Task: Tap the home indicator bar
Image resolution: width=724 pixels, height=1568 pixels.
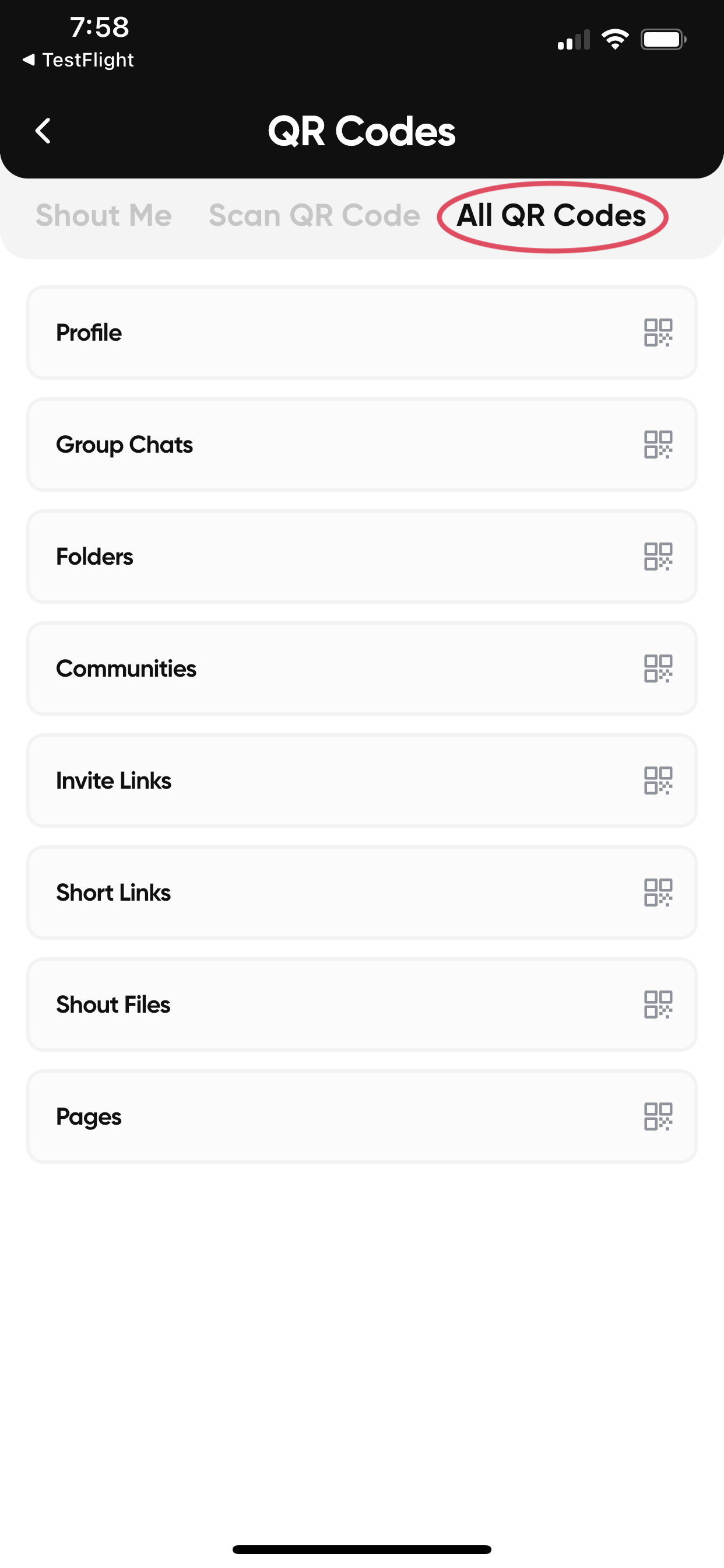Action: click(361, 1549)
